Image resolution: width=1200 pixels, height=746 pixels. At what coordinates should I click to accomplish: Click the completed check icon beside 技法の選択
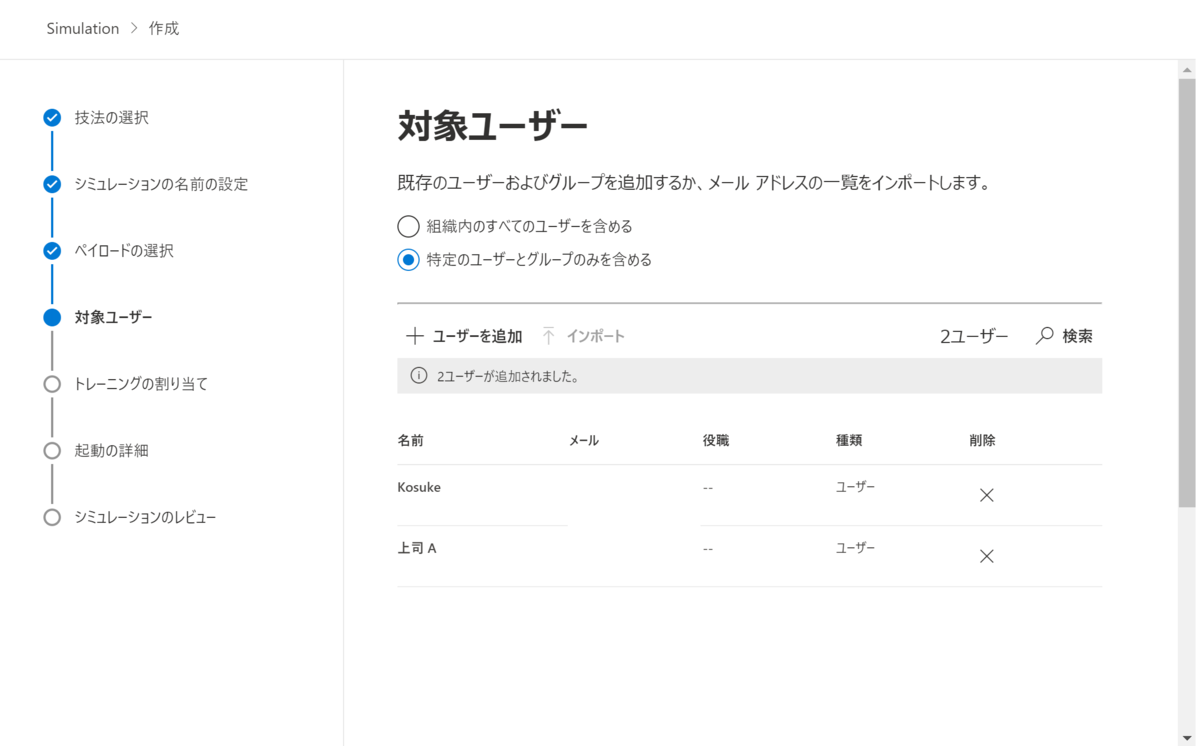[x=51, y=117]
